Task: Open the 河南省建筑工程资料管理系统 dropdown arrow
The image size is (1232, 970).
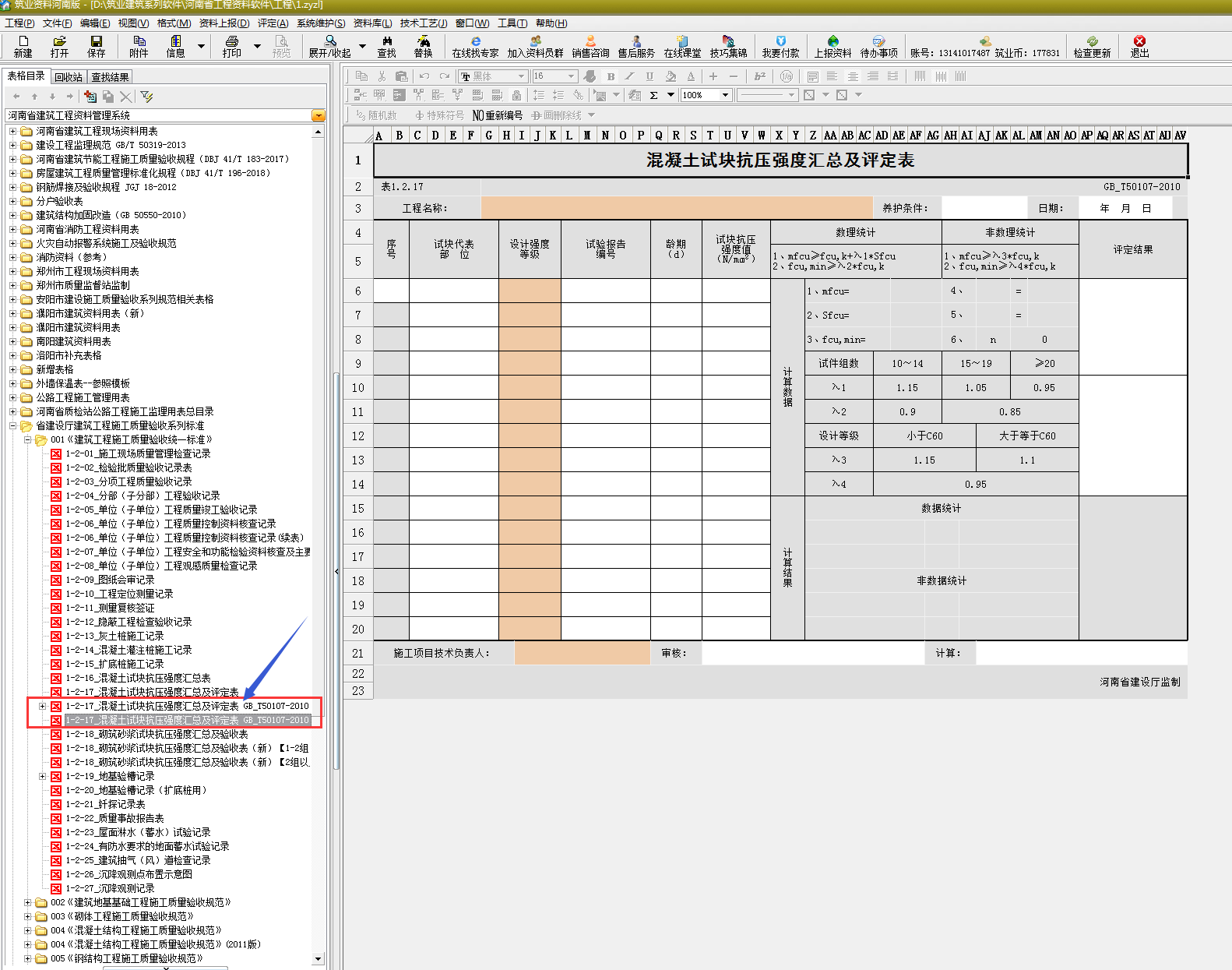Action: coord(318,115)
